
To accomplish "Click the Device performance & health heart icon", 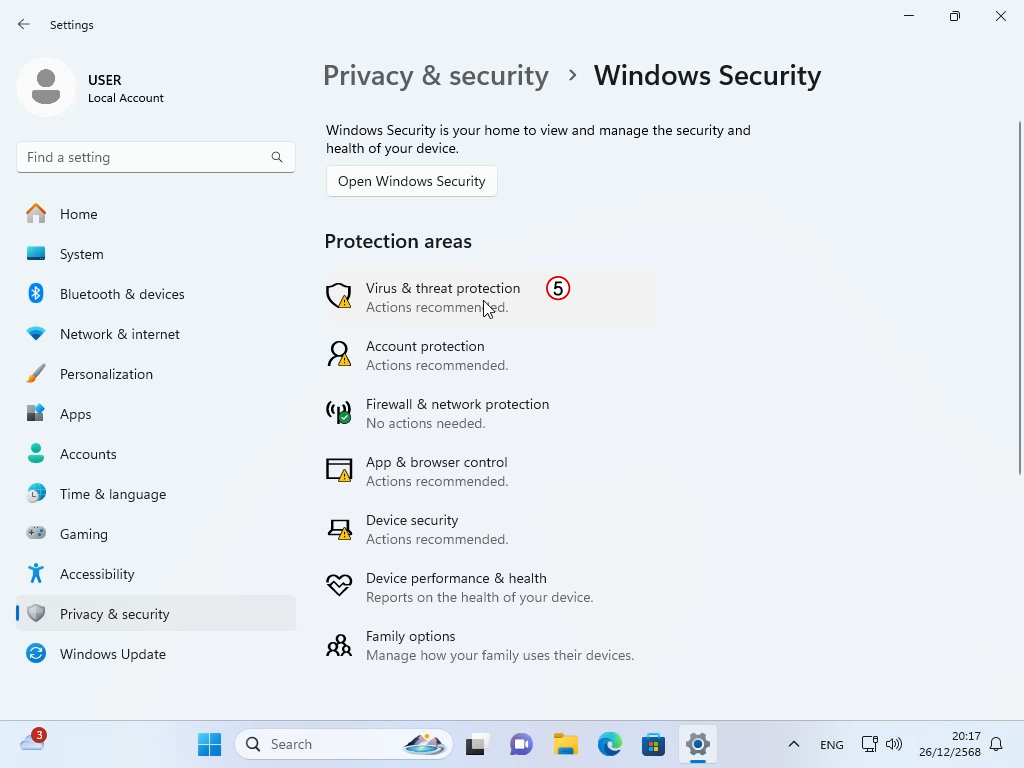I will (x=339, y=586).
